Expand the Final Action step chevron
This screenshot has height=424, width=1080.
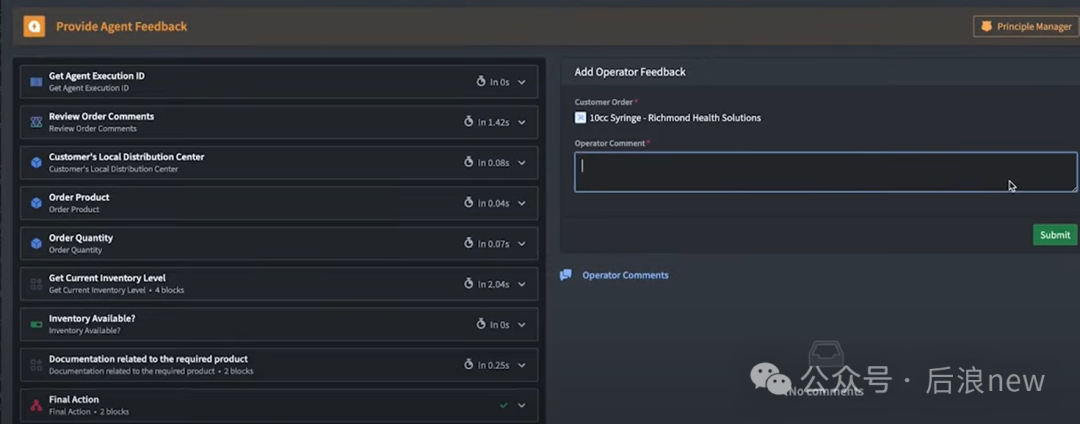[x=521, y=405]
